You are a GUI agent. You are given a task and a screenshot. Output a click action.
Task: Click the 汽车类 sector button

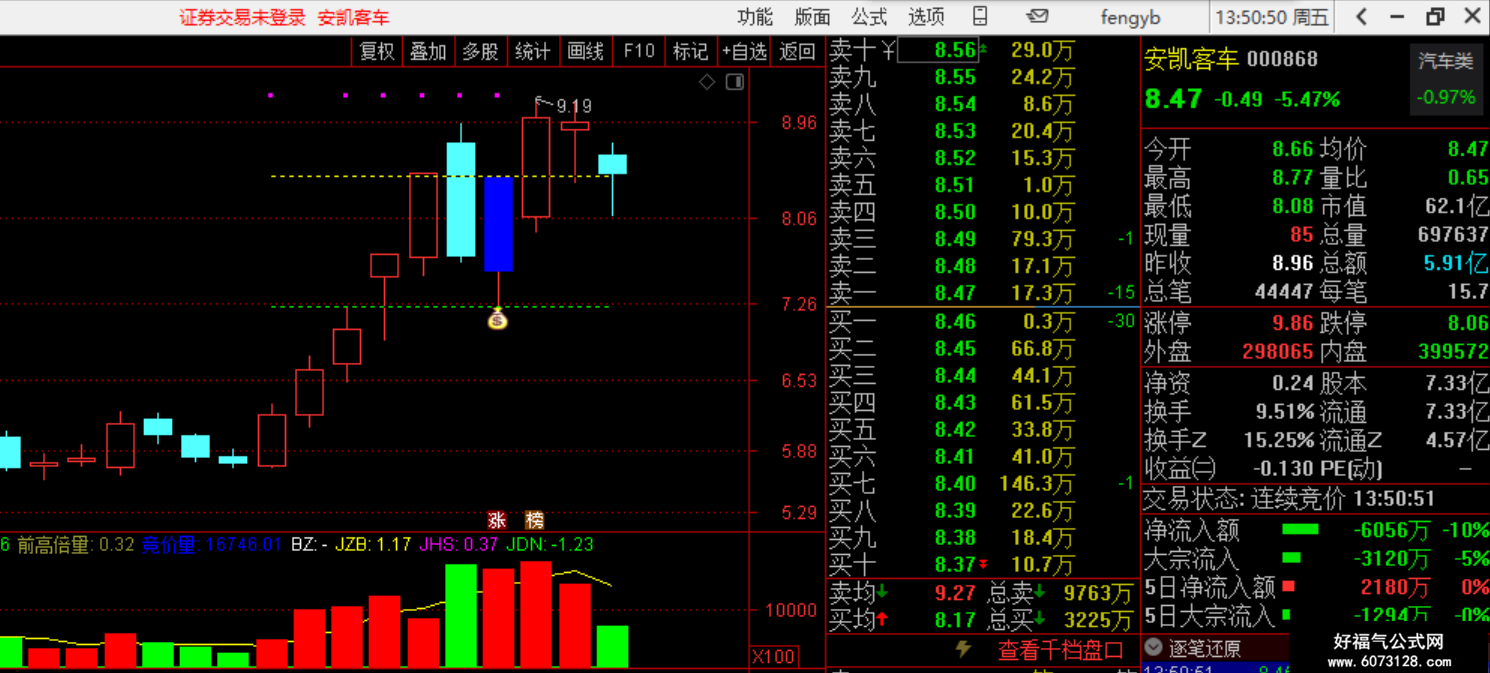pos(1446,61)
